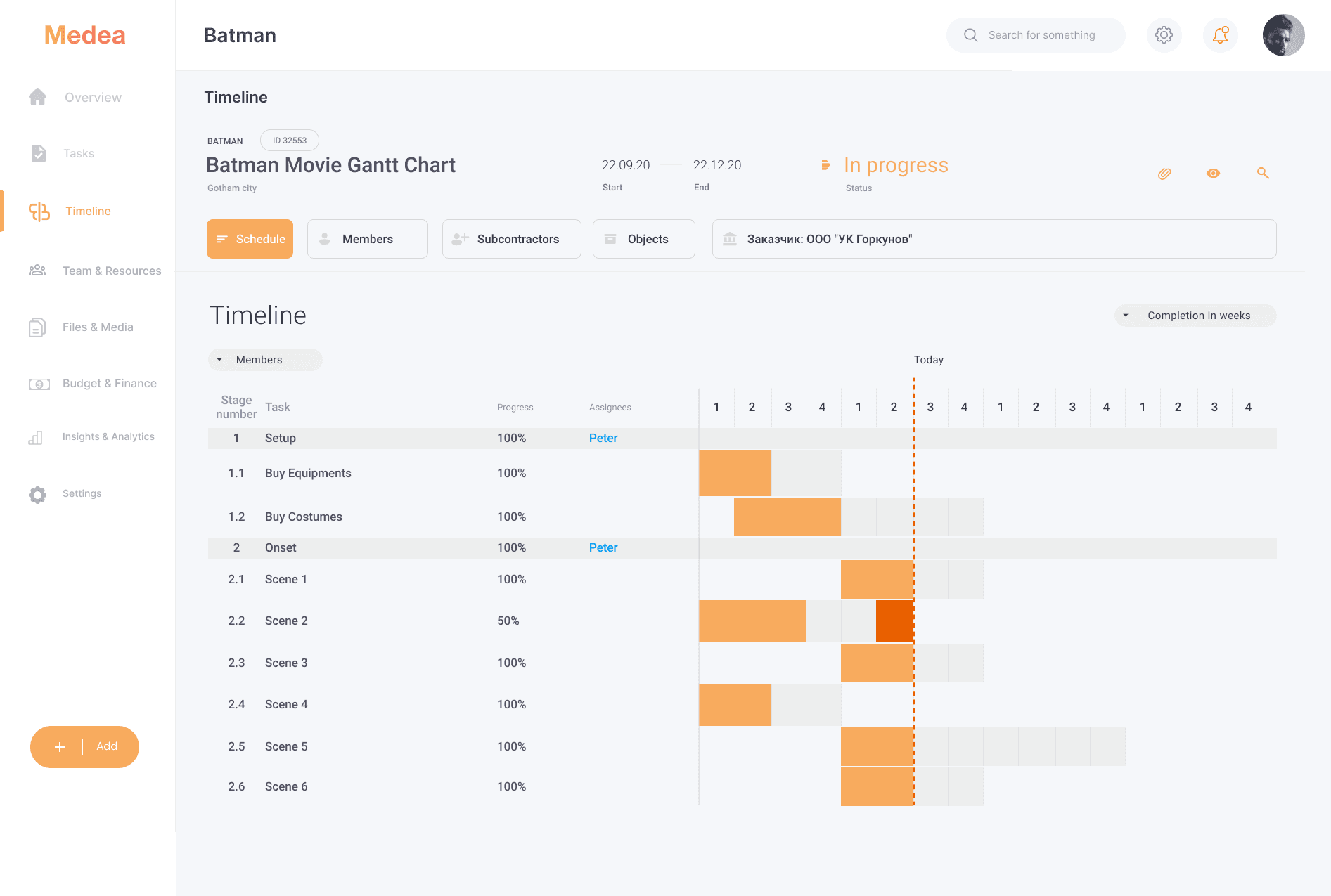Viewport: 1331px width, 896px height.
Task: Open Tasks from the sidebar icon
Action: click(39, 153)
